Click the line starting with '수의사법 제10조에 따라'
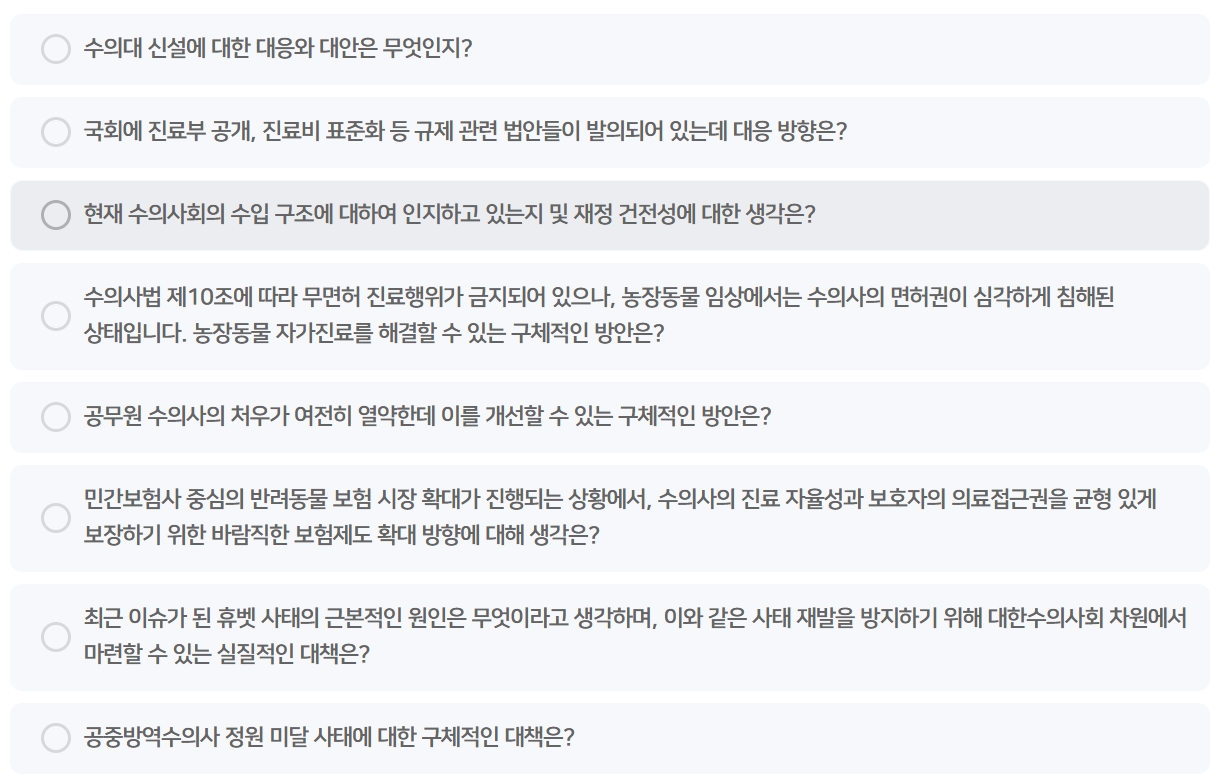This screenshot has width=1215, height=783. pos(598,297)
